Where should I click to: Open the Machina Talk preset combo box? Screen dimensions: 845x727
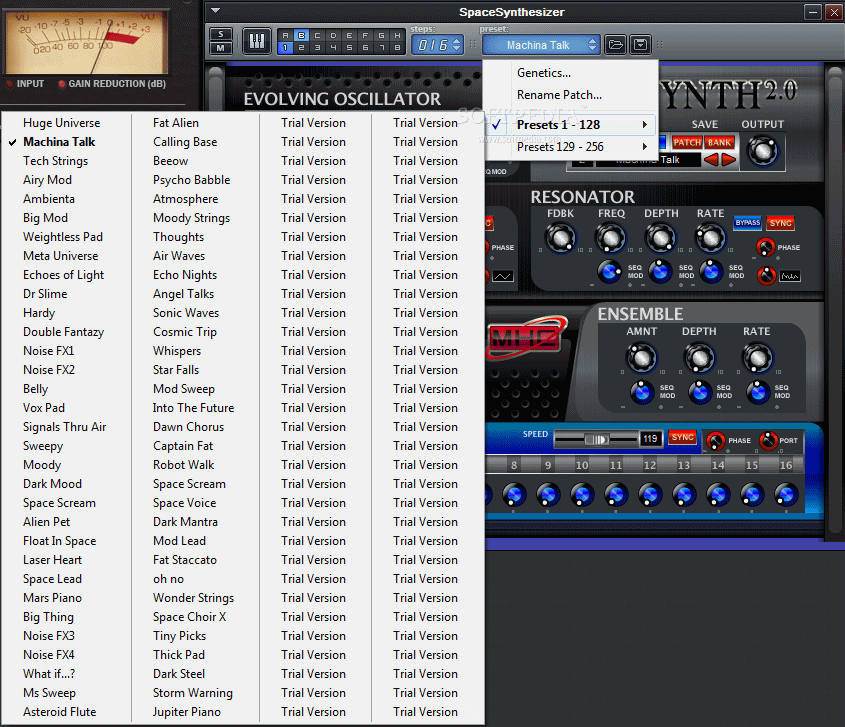point(541,45)
